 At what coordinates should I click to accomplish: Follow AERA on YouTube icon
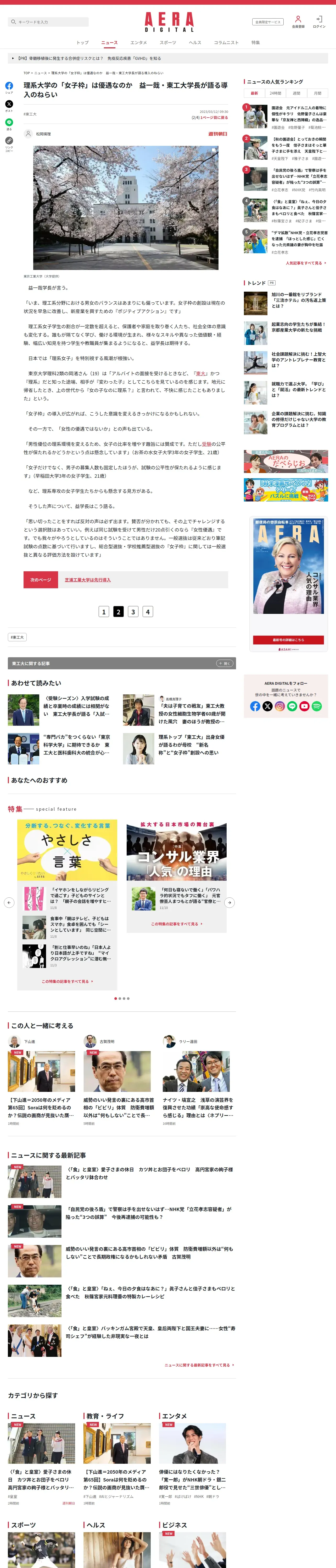click(304, 706)
